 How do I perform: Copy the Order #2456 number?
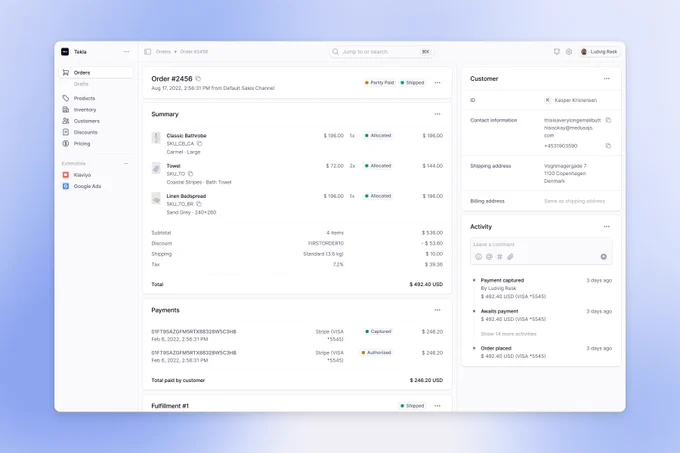[x=198, y=78]
